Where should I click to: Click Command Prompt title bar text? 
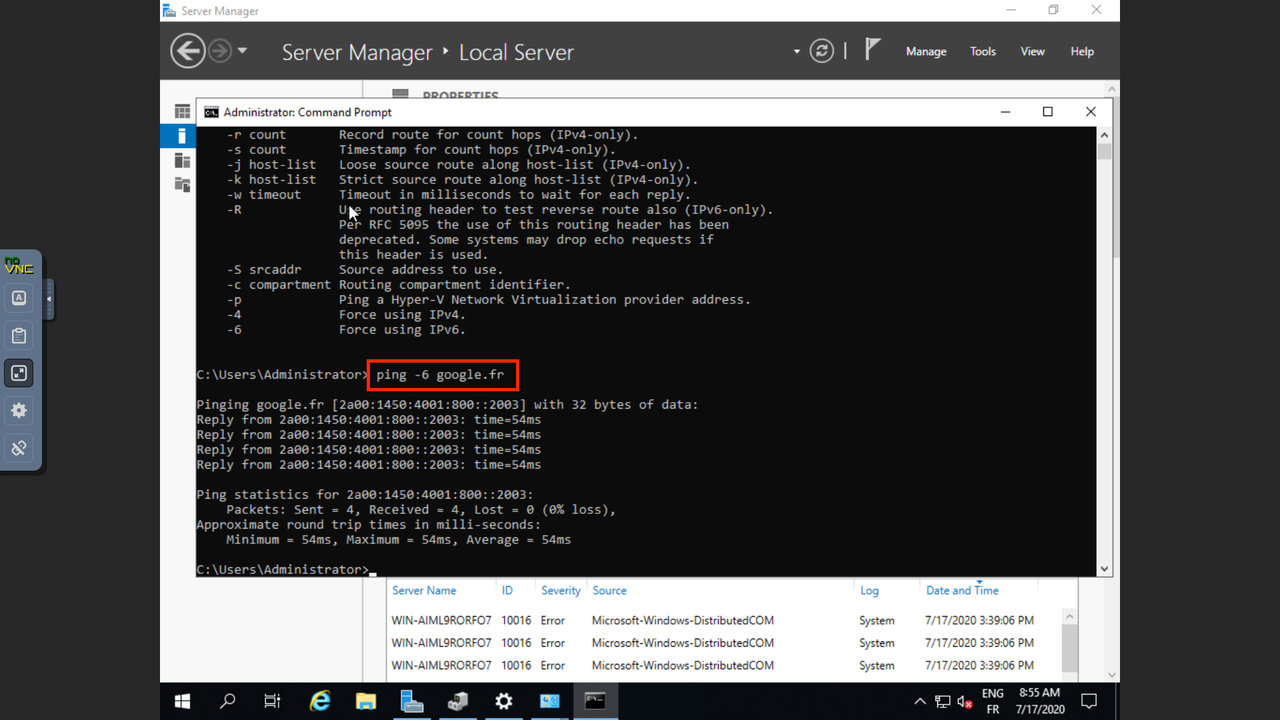[x=308, y=112]
